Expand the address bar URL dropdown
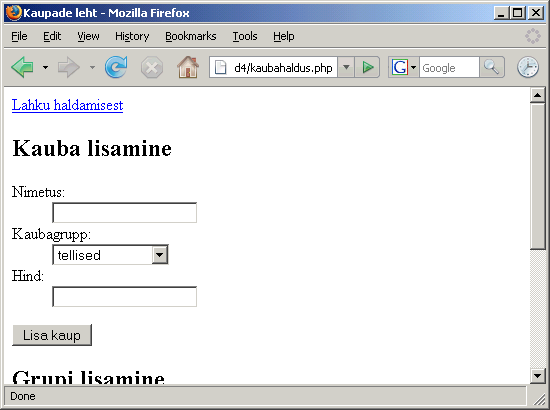The height and width of the screenshot is (410, 550). 346,67
